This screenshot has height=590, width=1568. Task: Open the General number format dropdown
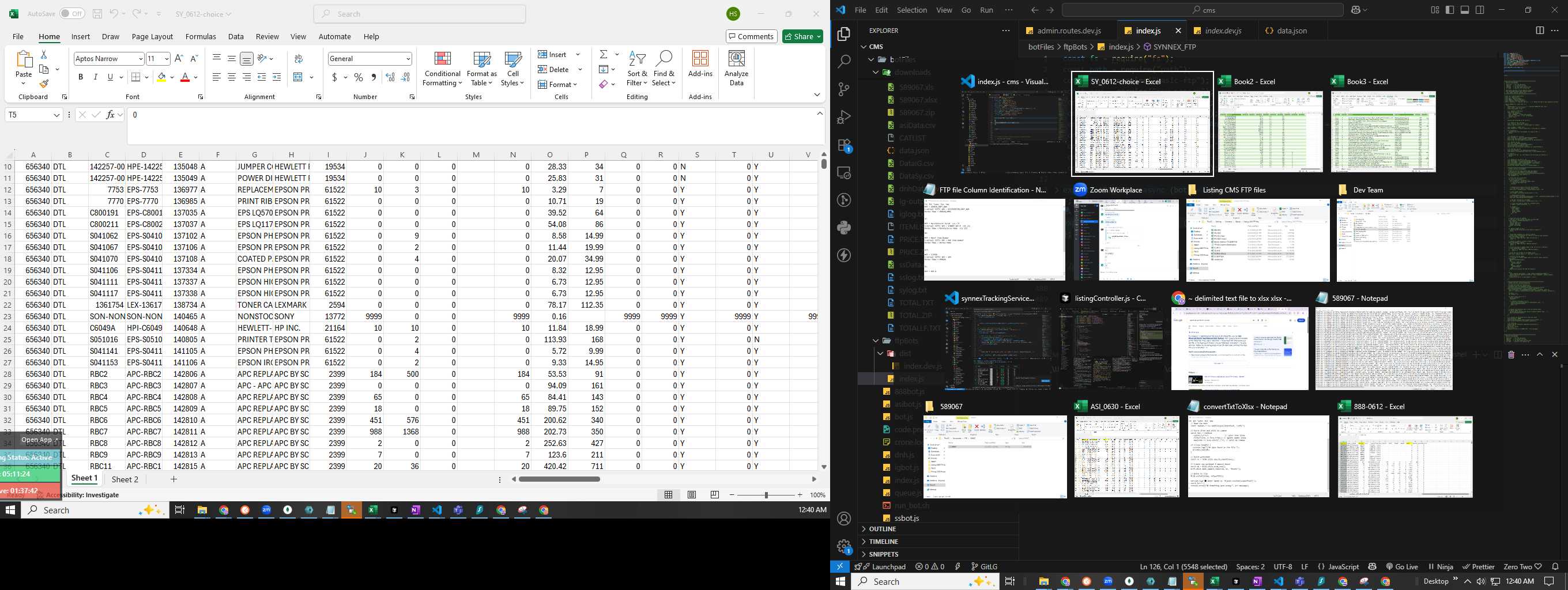click(408, 58)
